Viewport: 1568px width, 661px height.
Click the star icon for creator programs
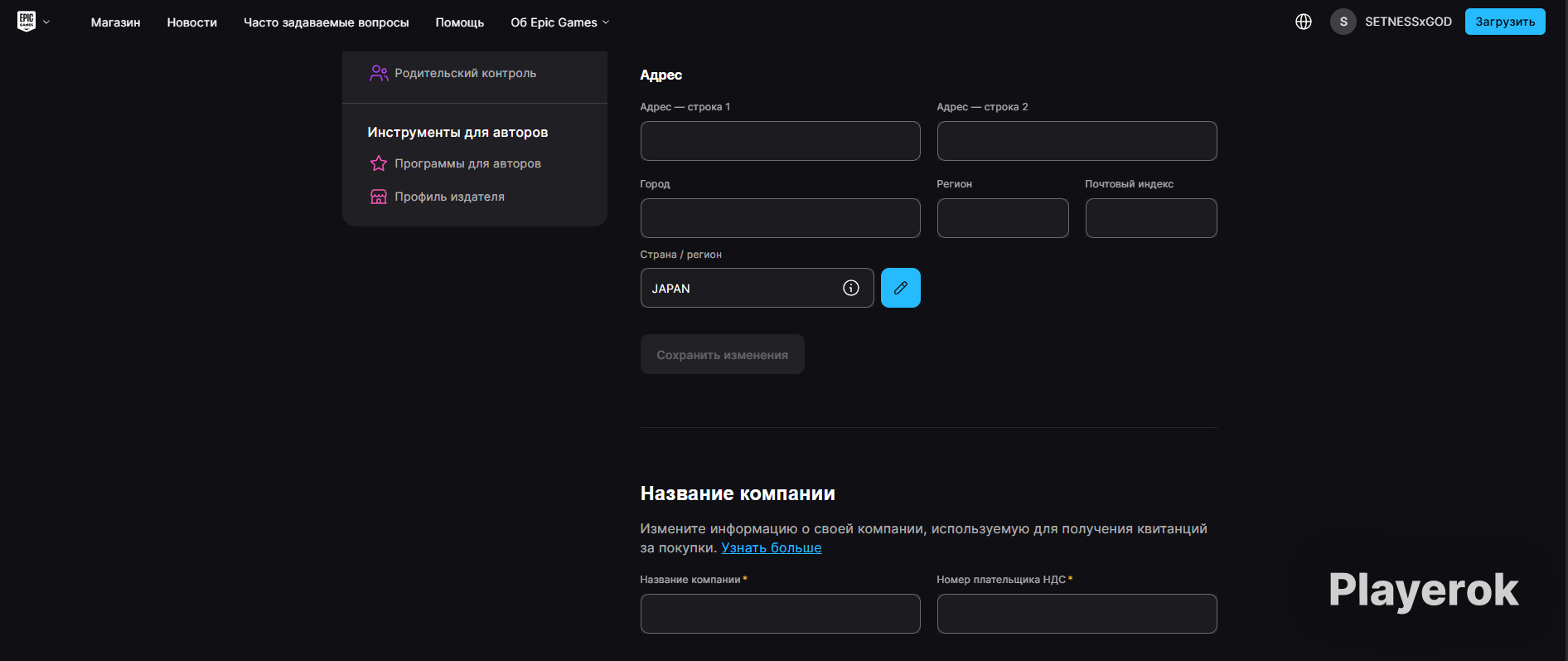[x=379, y=163]
